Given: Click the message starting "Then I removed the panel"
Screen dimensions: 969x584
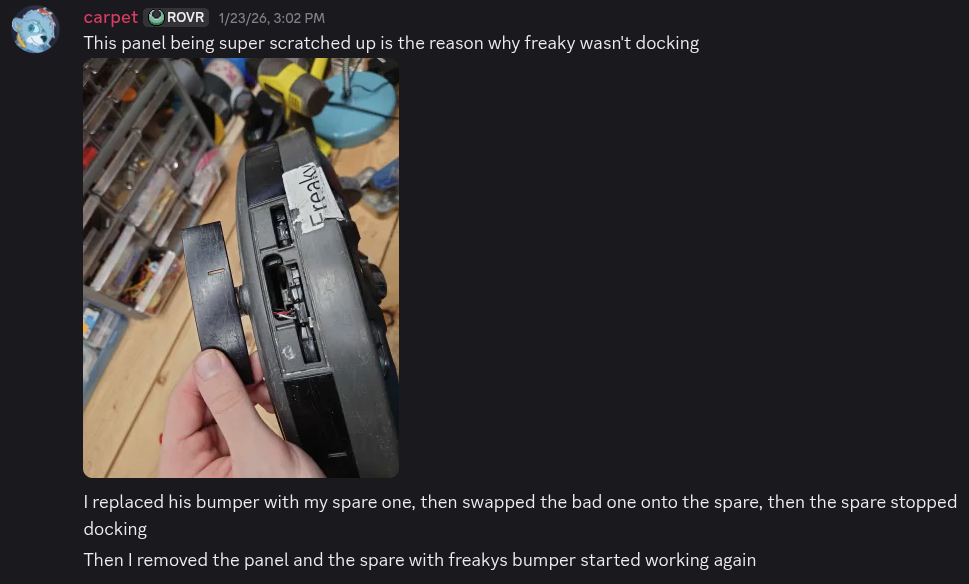Looking at the screenshot, I should pyautogui.click(x=420, y=560).
